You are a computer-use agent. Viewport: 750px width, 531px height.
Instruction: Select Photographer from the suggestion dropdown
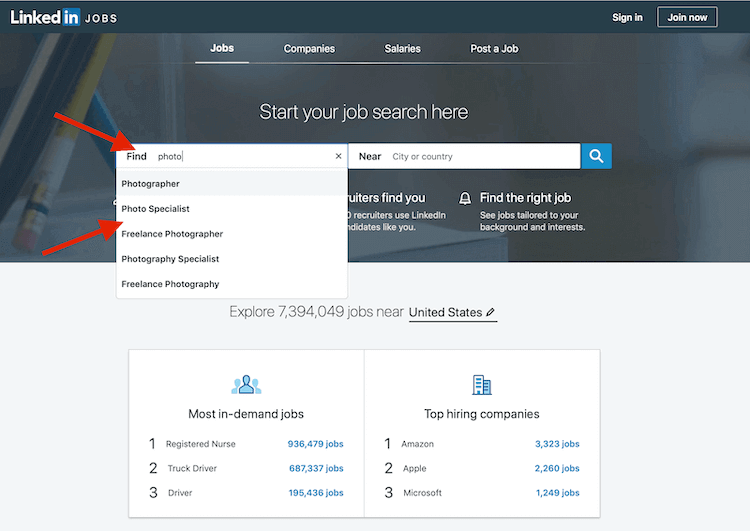[x=151, y=184]
